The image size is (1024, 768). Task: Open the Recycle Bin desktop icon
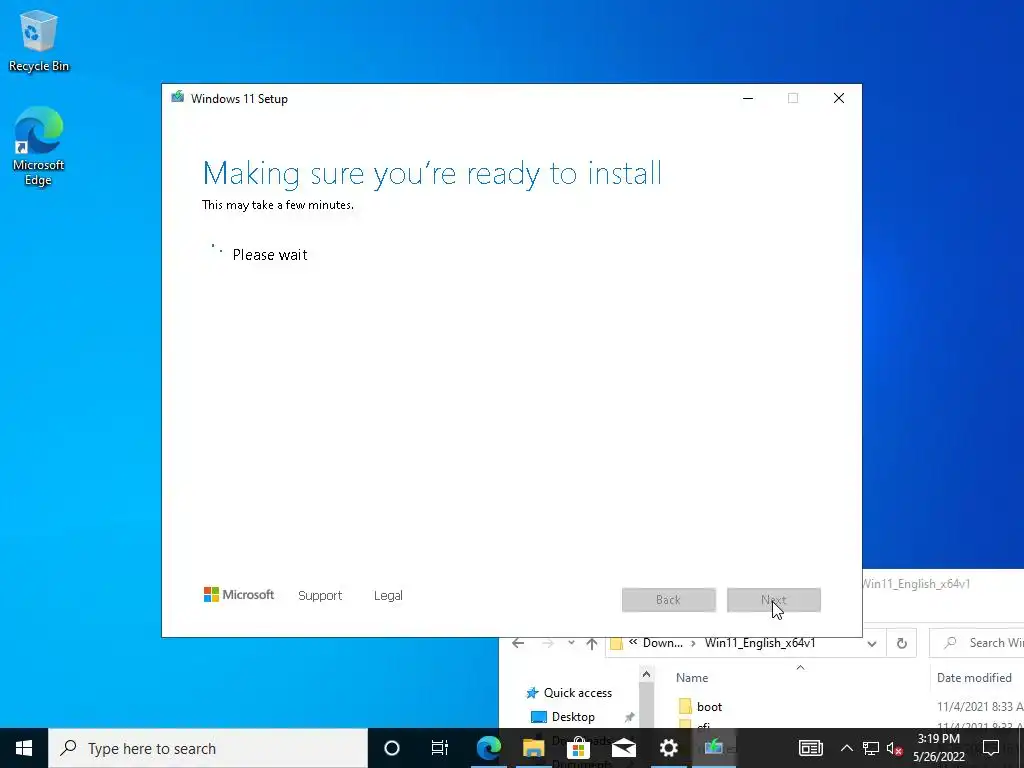coord(39,40)
